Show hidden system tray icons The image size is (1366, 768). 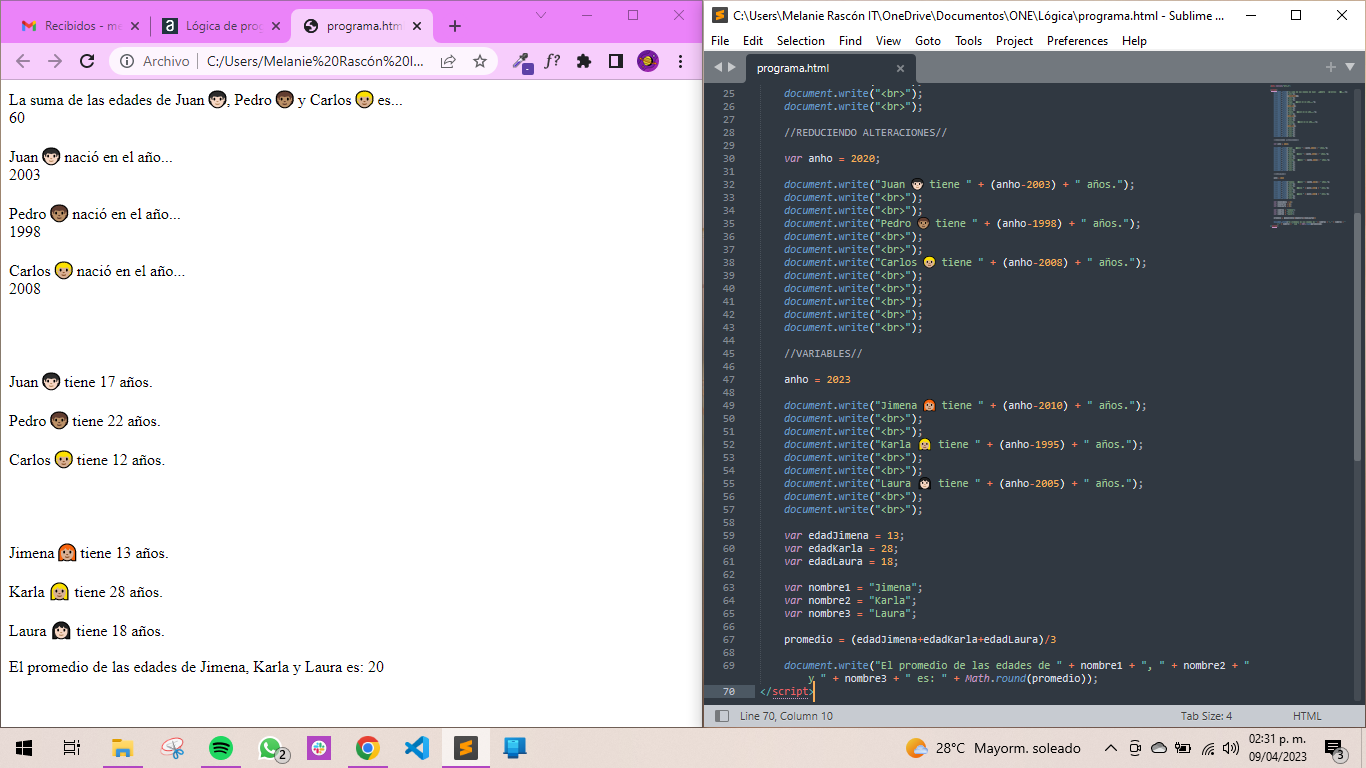(x=1110, y=748)
